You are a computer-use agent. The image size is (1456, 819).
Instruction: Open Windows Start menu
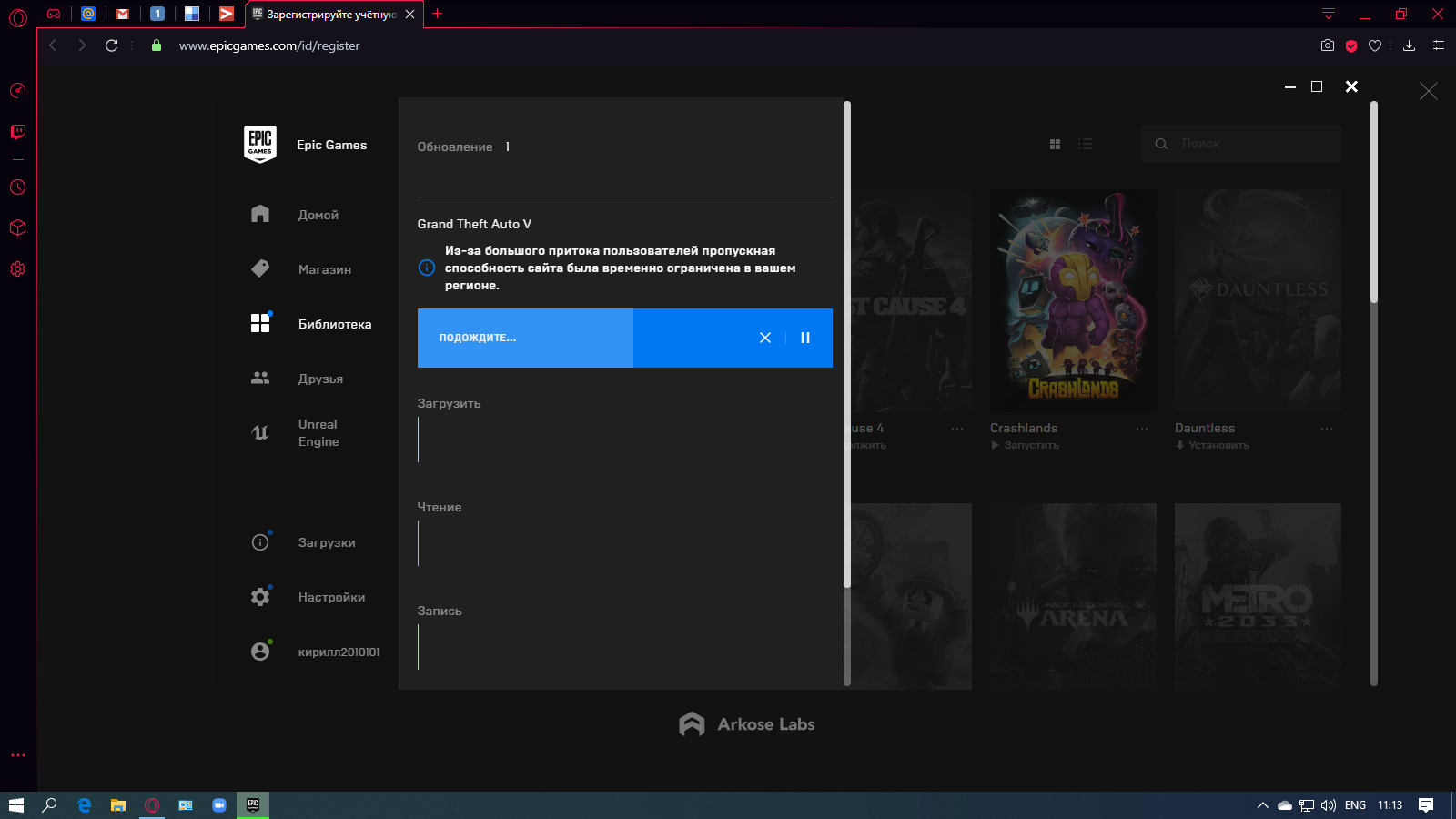click(x=16, y=805)
